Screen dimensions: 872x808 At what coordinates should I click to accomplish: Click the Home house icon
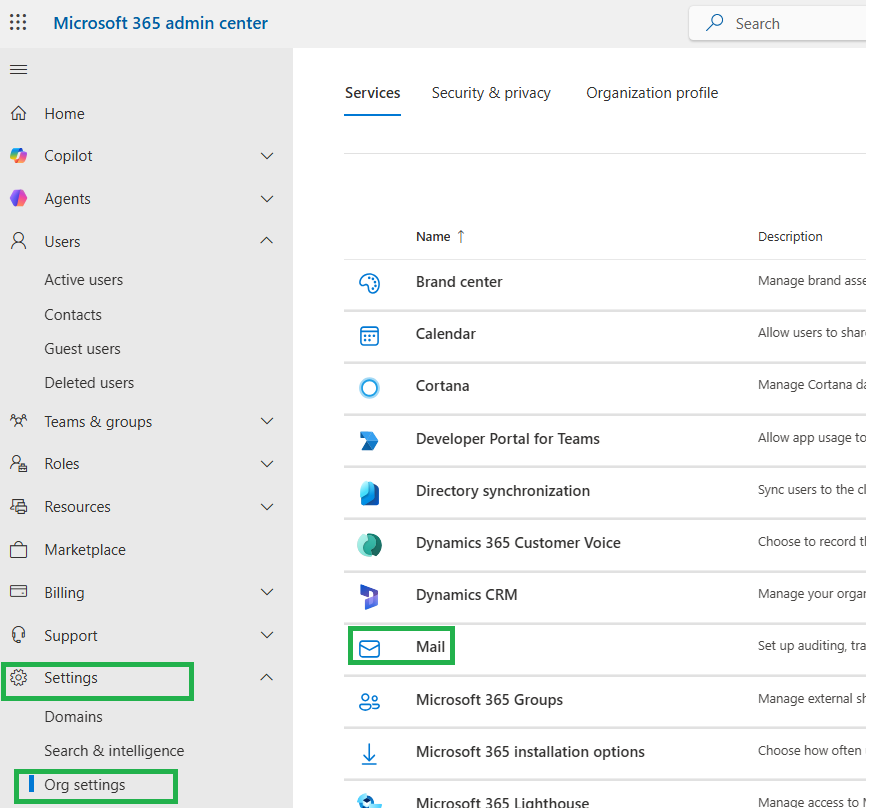tap(18, 113)
